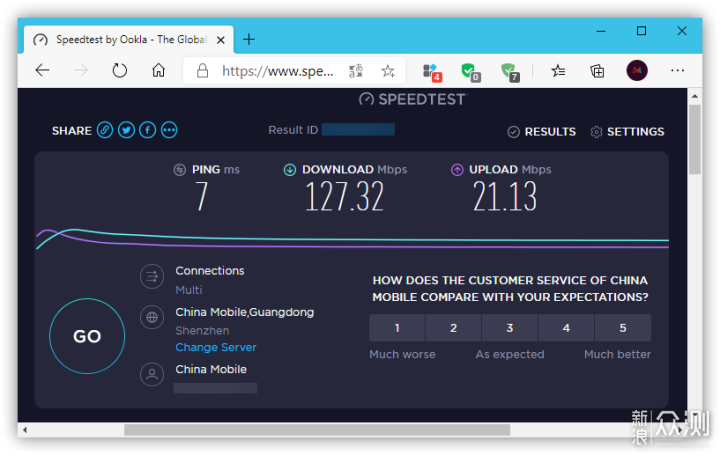Click the ping icon
The image size is (720, 455).
point(180,170)
